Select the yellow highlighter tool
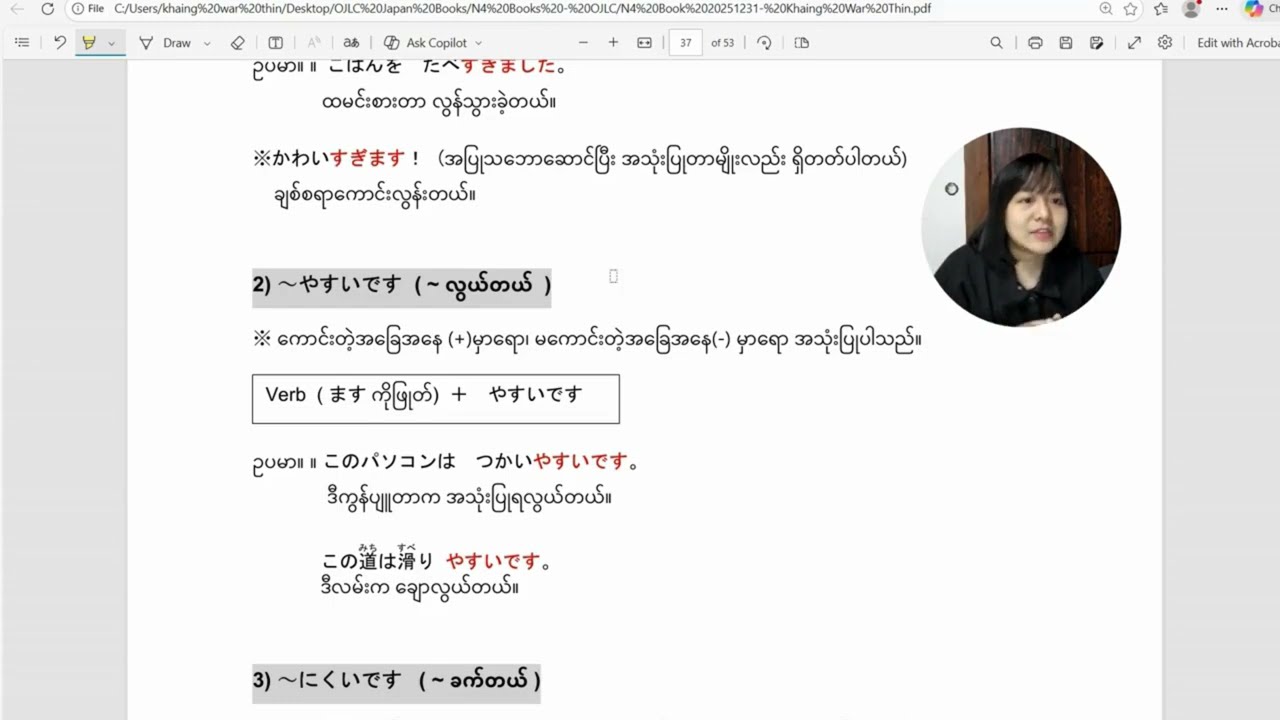The height and width of the screenshot is (720, 1280). pyautogui.click(x=89, y=43)
